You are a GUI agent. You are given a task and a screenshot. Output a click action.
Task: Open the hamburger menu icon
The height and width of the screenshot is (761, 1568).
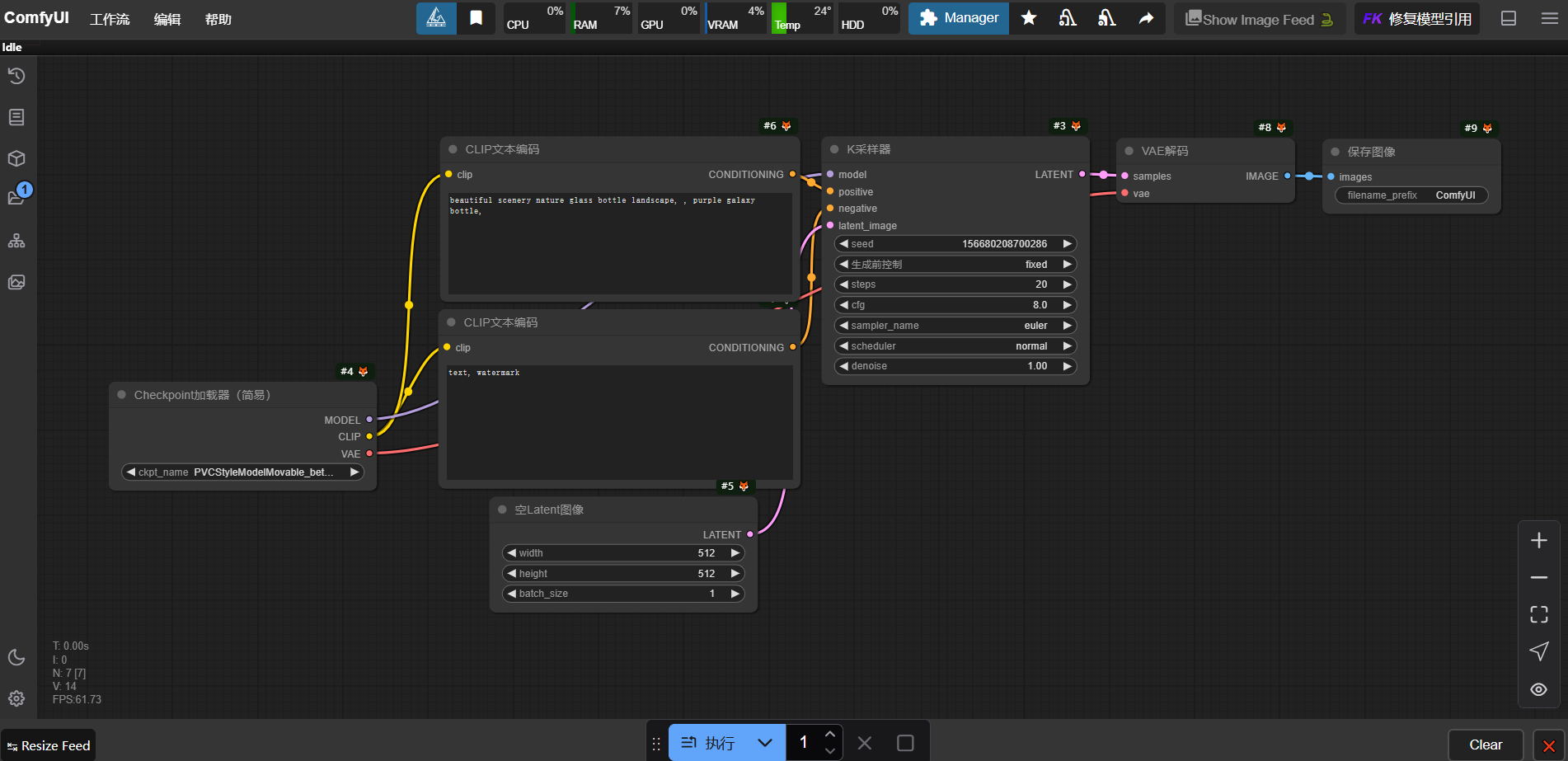point(1550,18)
